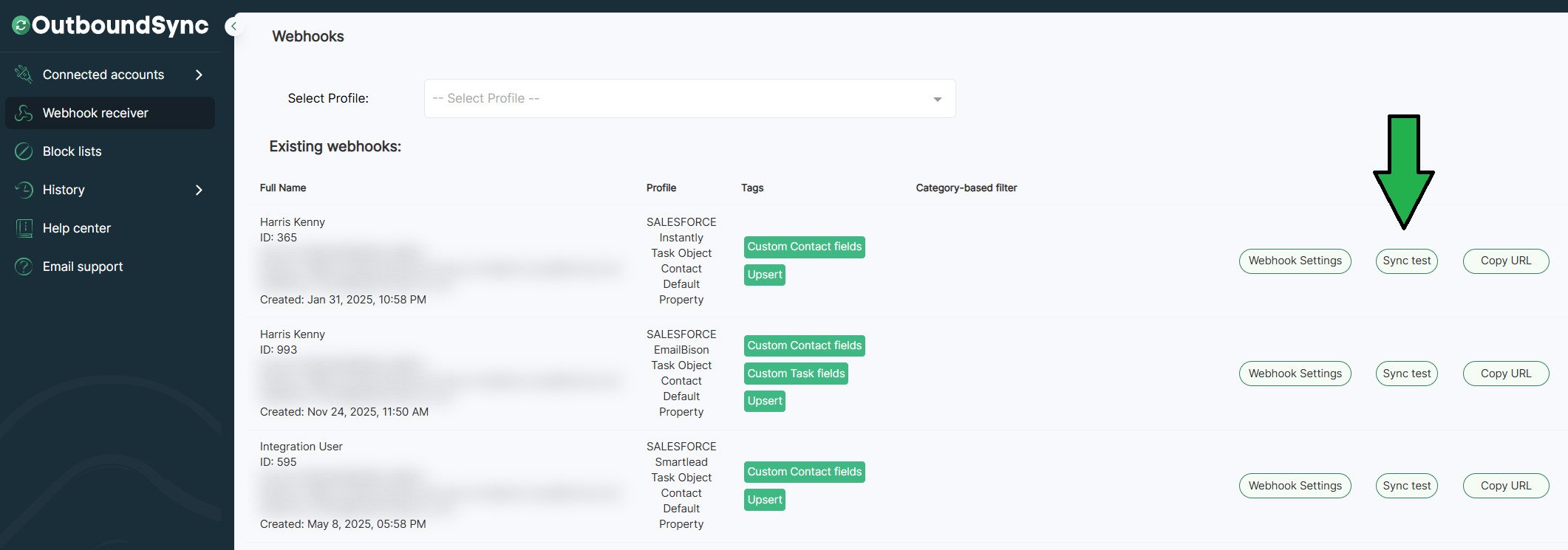Screen dimensions: 1568x550
Task: Copy URL for webhook ID 993
Action: point(1505,374)
